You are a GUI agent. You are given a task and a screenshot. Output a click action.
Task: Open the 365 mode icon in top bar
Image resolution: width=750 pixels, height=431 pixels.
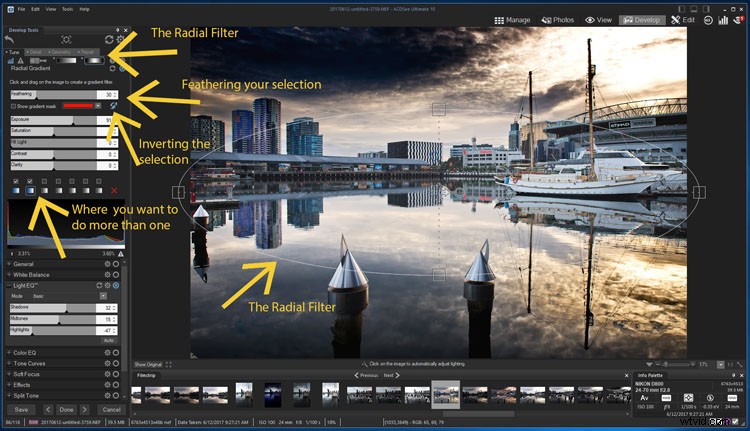pyautogui.click(x=708, y=20)
